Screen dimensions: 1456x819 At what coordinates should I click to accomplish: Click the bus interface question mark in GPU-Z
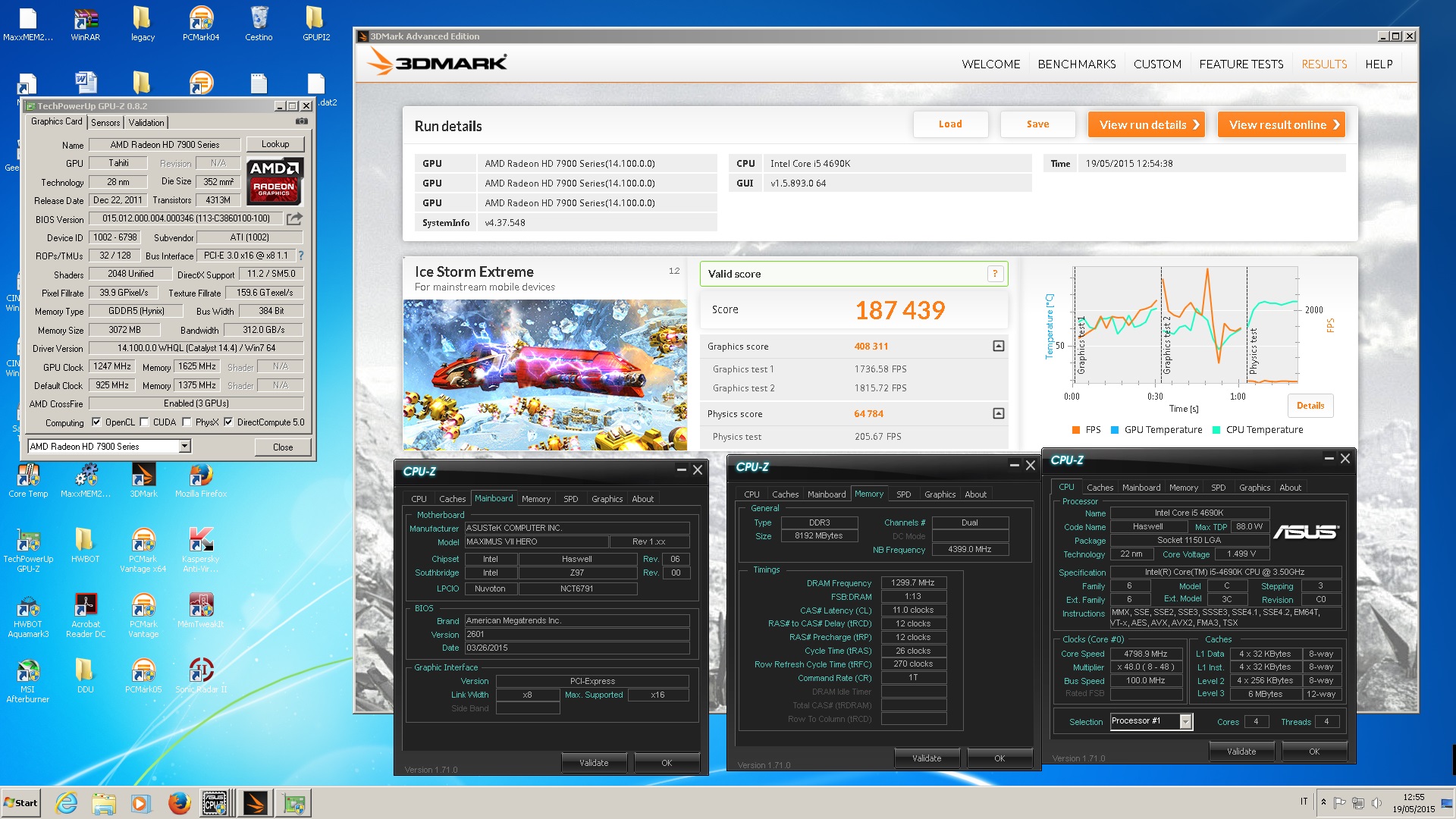pos(300,256)
